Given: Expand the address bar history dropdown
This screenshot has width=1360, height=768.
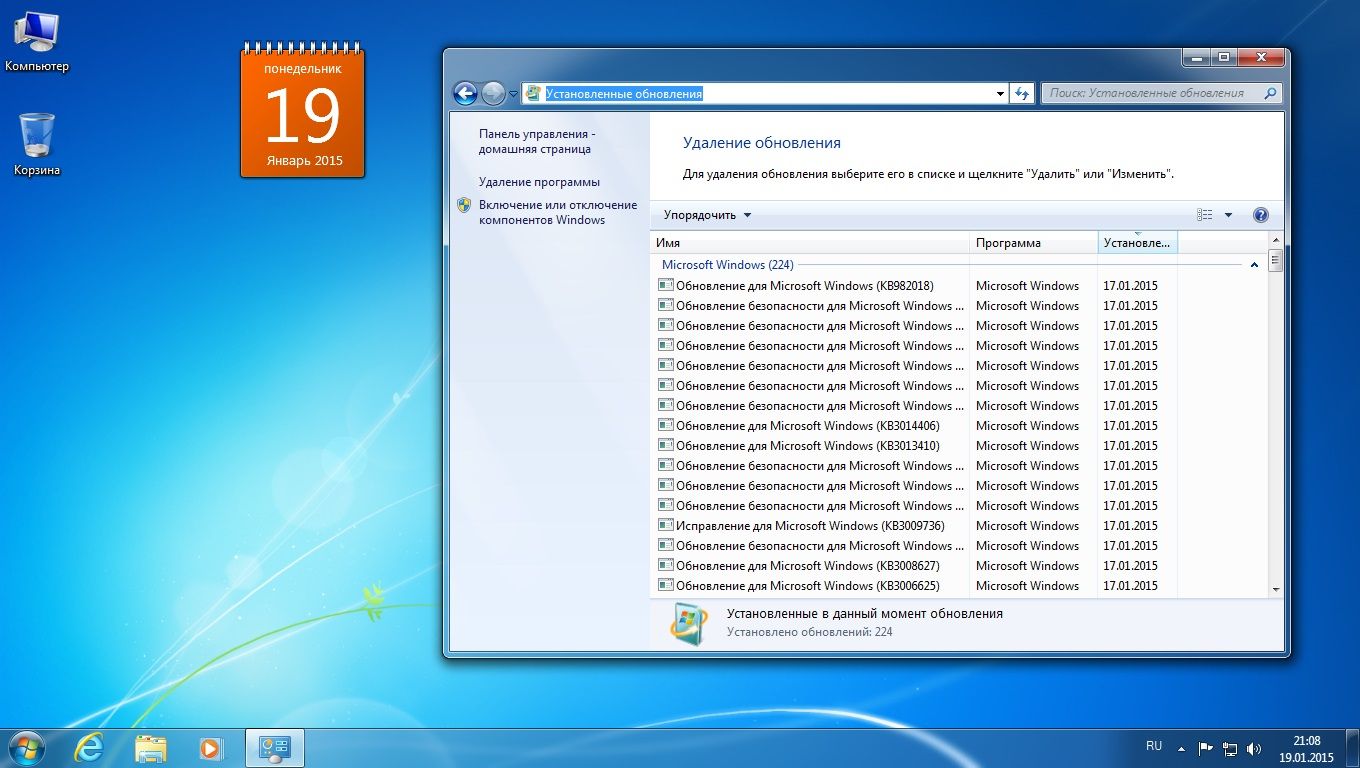Looking at the screenshot, I should [x=1000, y=93].
